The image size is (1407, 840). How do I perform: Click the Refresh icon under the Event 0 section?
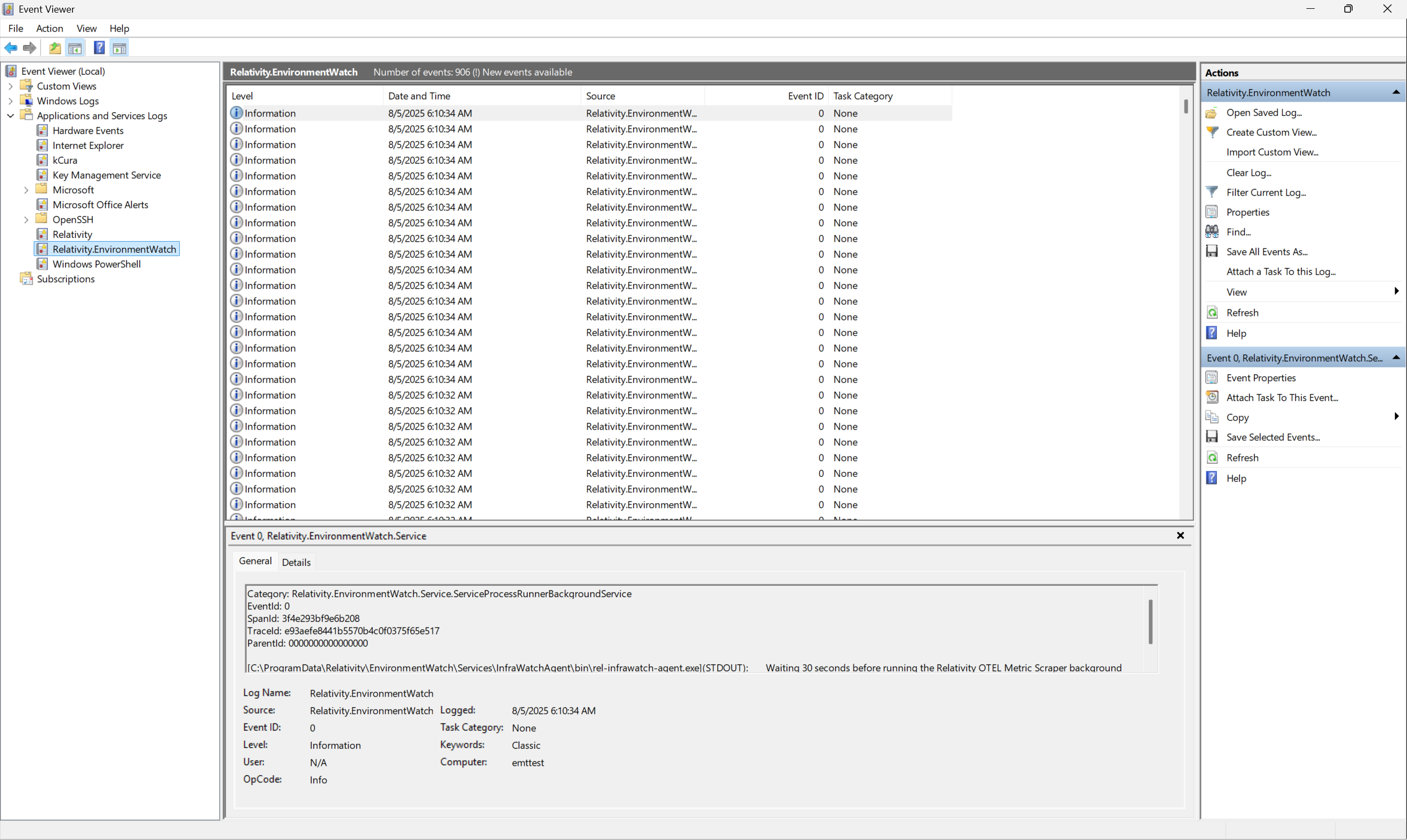(1212, 458)
